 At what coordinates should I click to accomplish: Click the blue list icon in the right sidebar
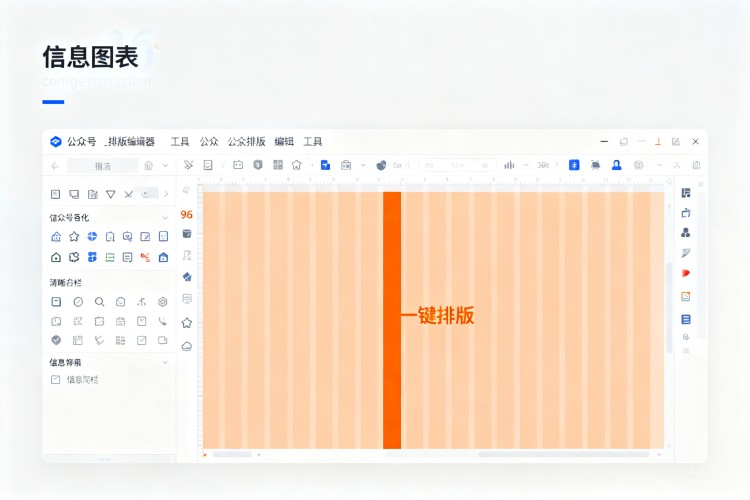(x=685, y=319)
